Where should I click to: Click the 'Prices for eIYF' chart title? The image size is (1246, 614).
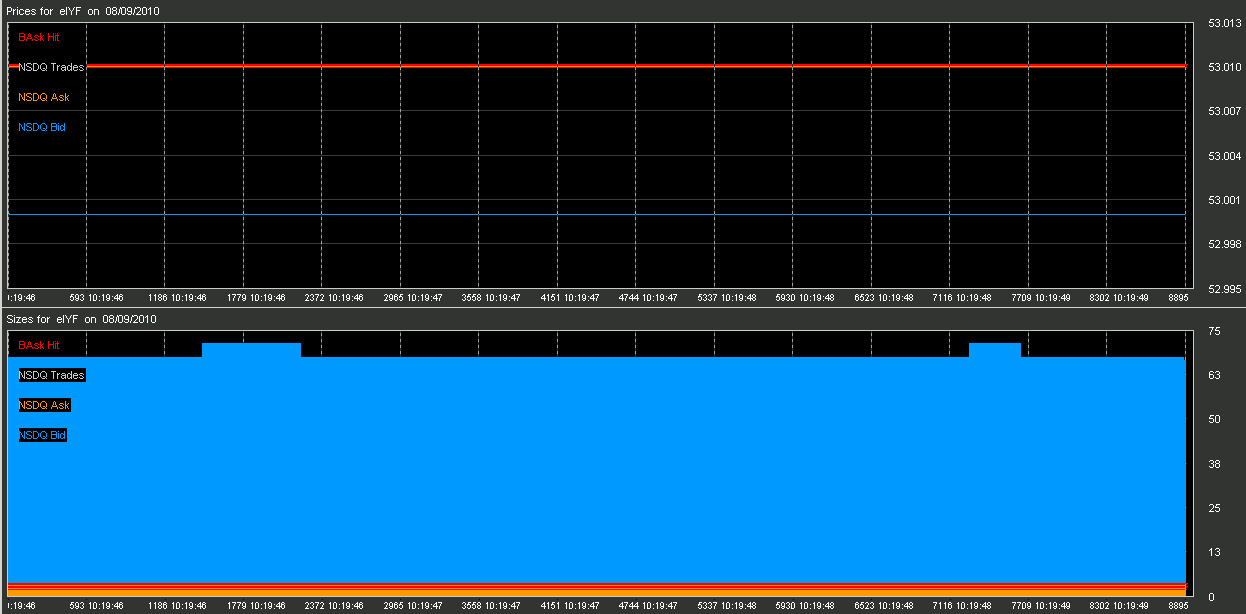point(82,10)
